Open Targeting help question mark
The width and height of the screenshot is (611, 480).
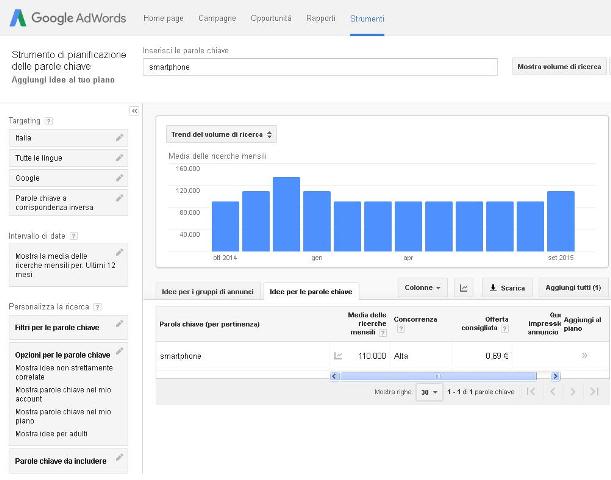click(x=48, y=121)
